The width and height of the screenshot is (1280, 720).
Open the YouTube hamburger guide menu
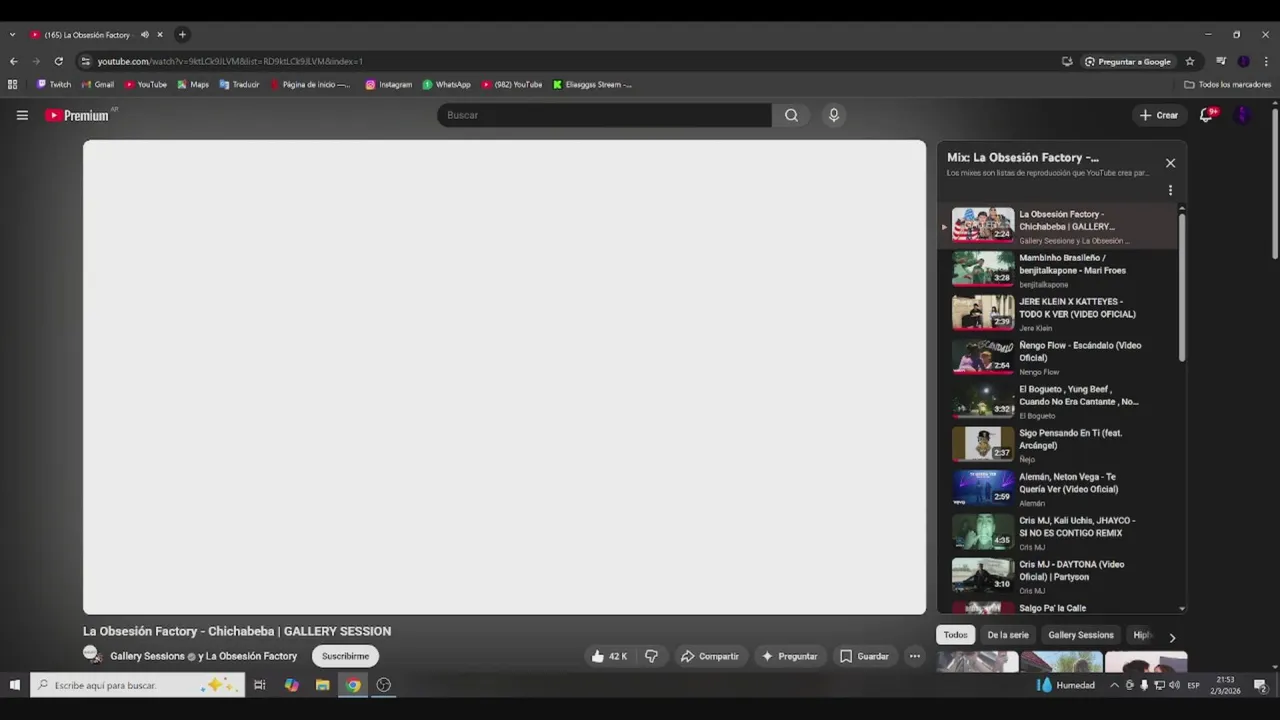(22, 115)
